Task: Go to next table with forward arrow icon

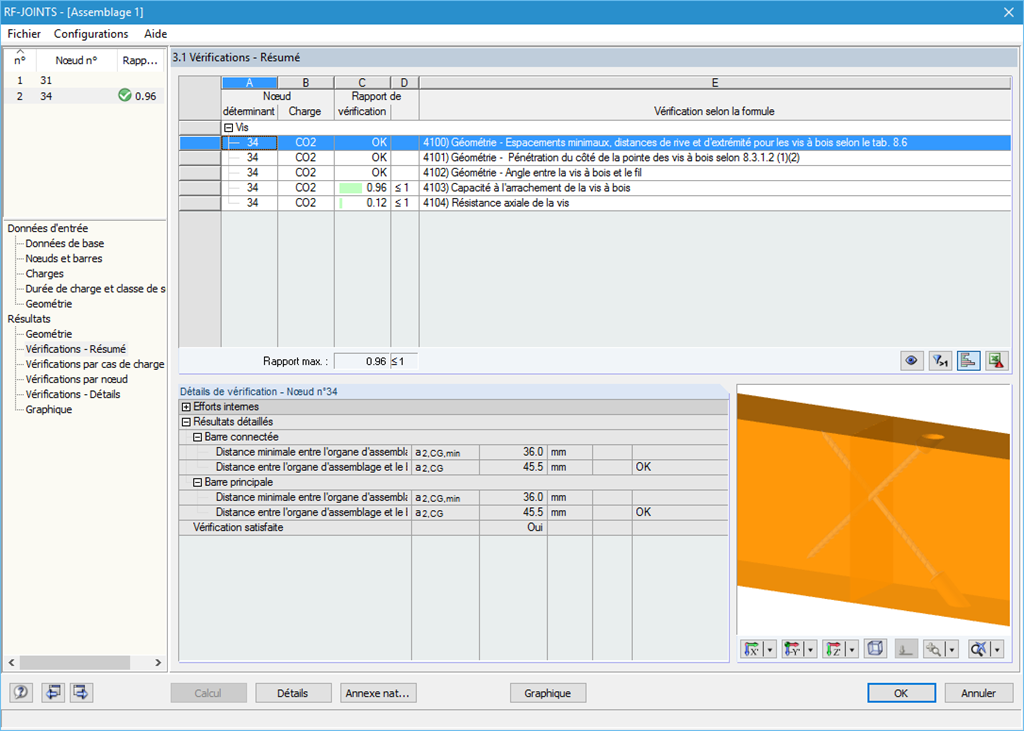Action: pos(82,692)
